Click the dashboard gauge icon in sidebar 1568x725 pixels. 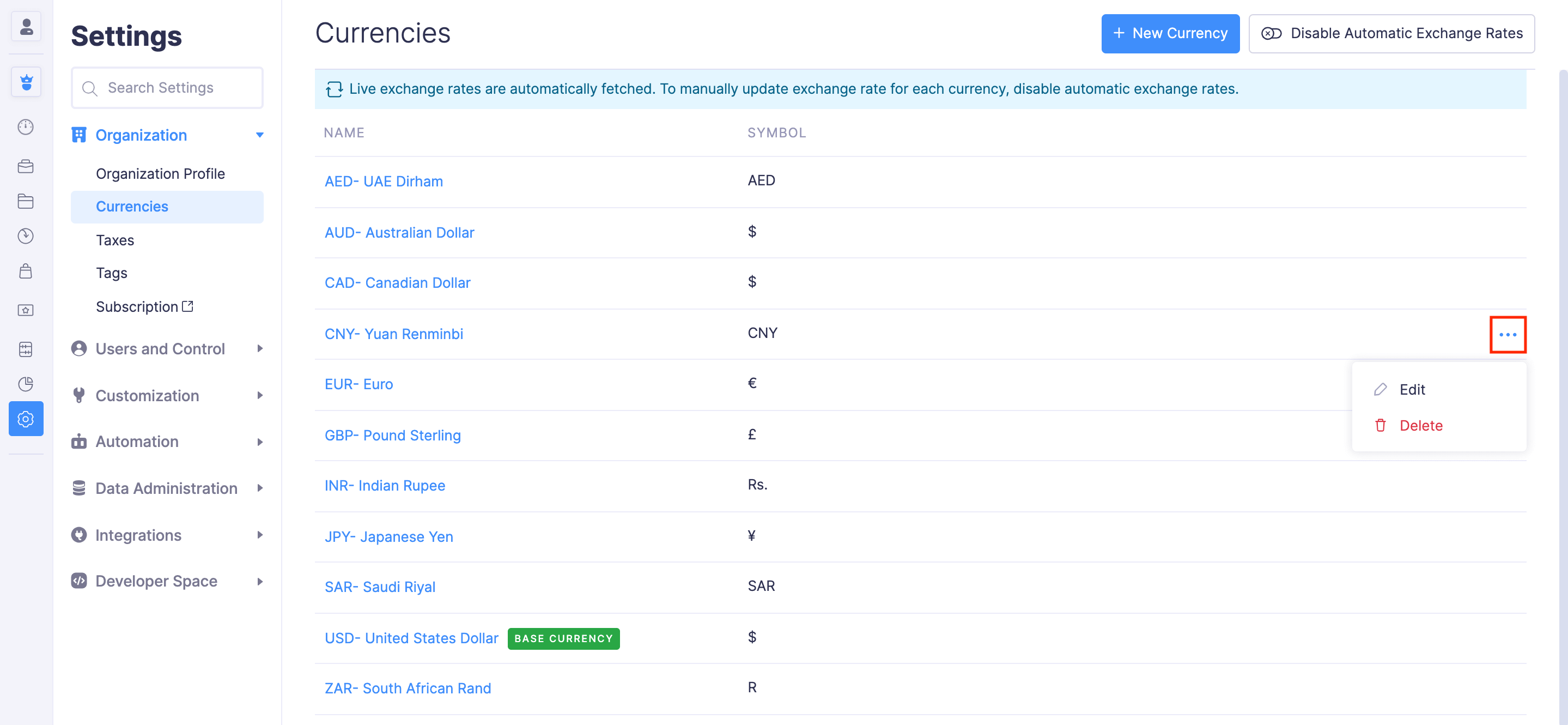click(26, 126)
